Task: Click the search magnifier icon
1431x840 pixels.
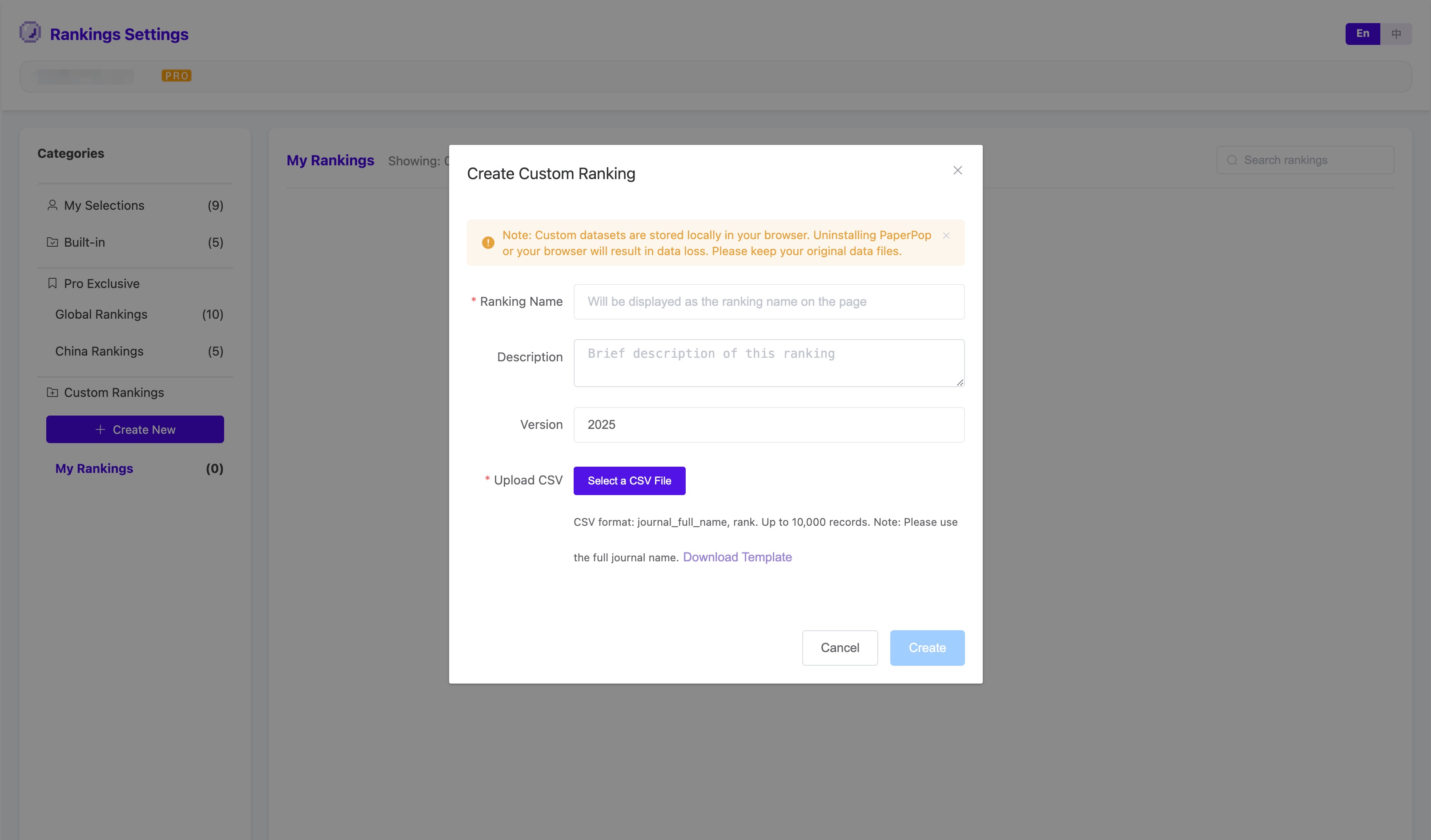Action: pos(1232,160)
